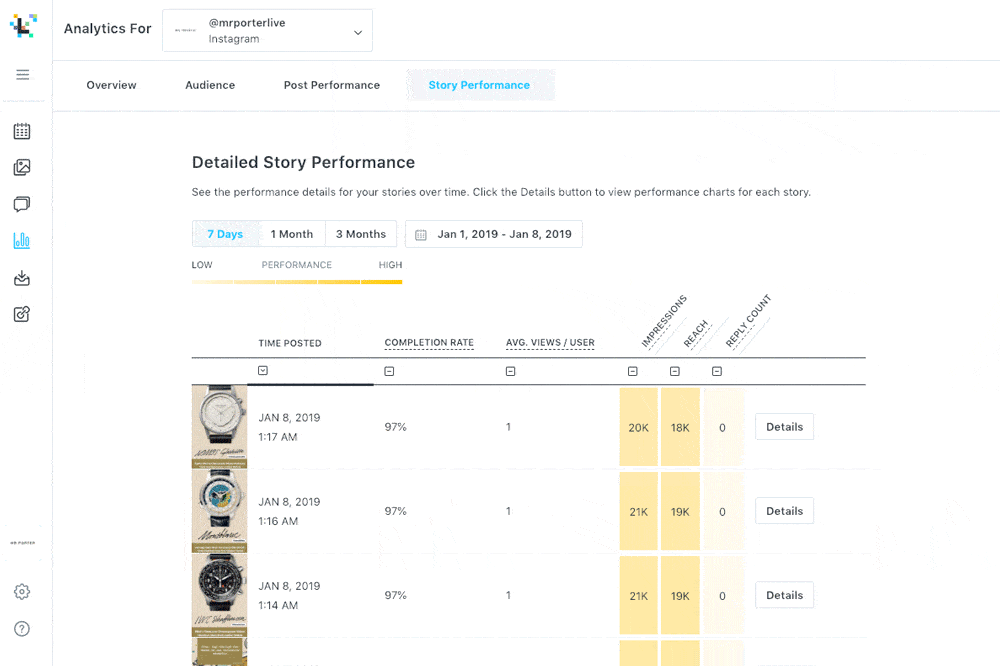Open Settings via the gear icon
The image size is (1000, 666).
click(x=22, y=592)
